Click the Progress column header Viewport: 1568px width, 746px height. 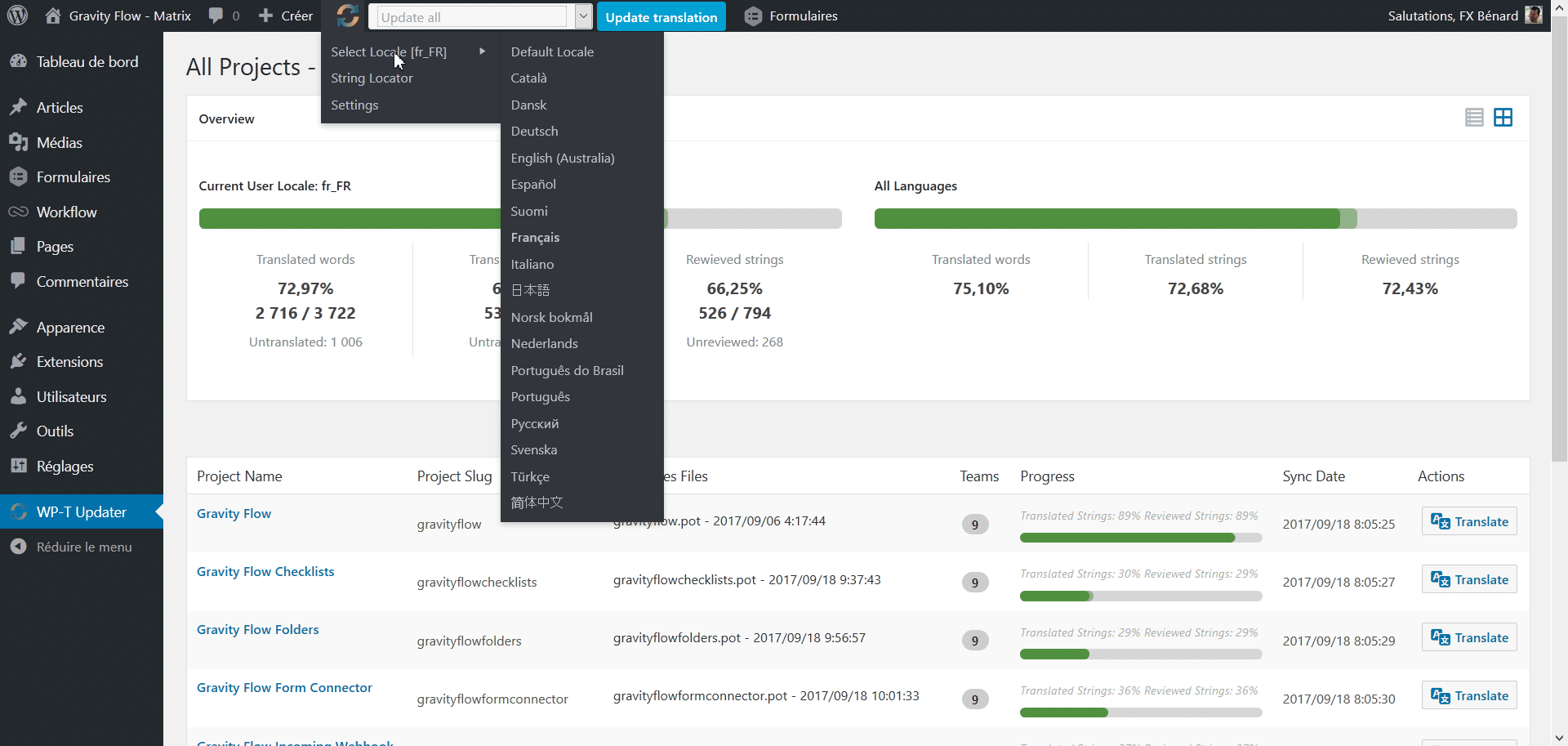pyautogui.click(x=1047, y=476)
